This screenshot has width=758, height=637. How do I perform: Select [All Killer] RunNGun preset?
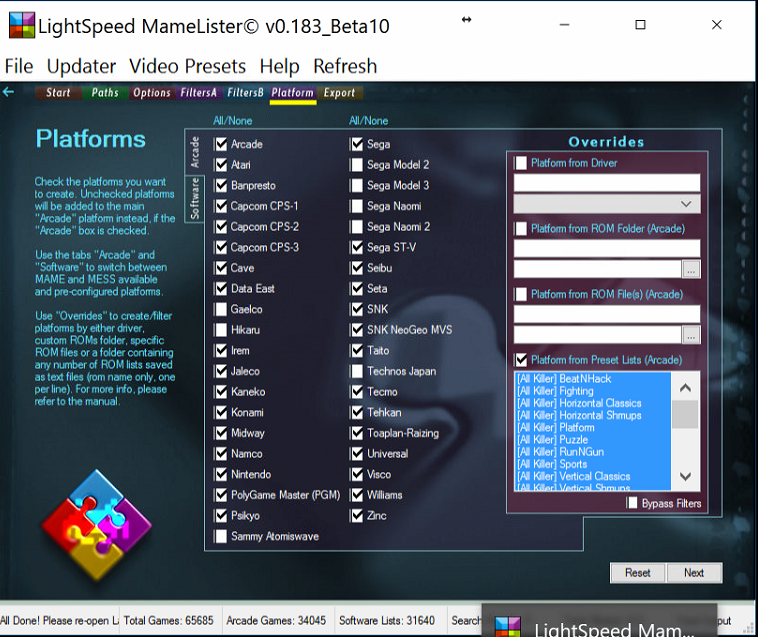click(593, 452)
